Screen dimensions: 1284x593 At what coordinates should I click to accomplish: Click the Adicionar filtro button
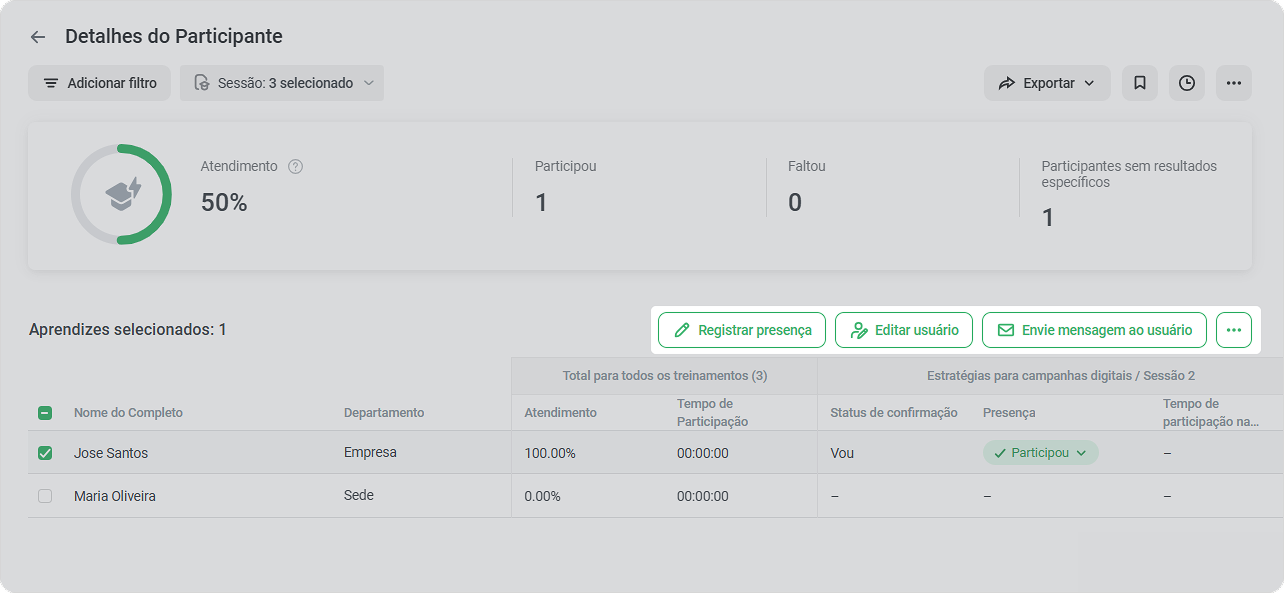pyautogui.click(x=100, y=83)
